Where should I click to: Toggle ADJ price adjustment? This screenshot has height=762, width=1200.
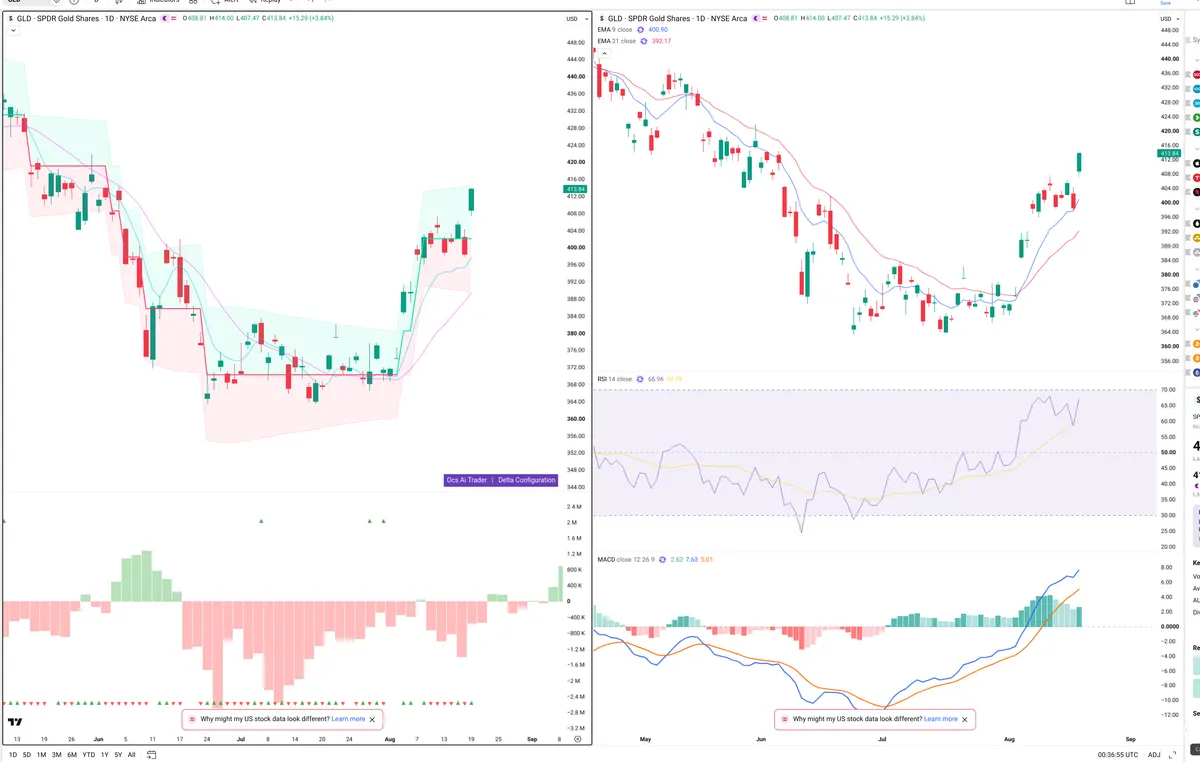pos(1154,754)
